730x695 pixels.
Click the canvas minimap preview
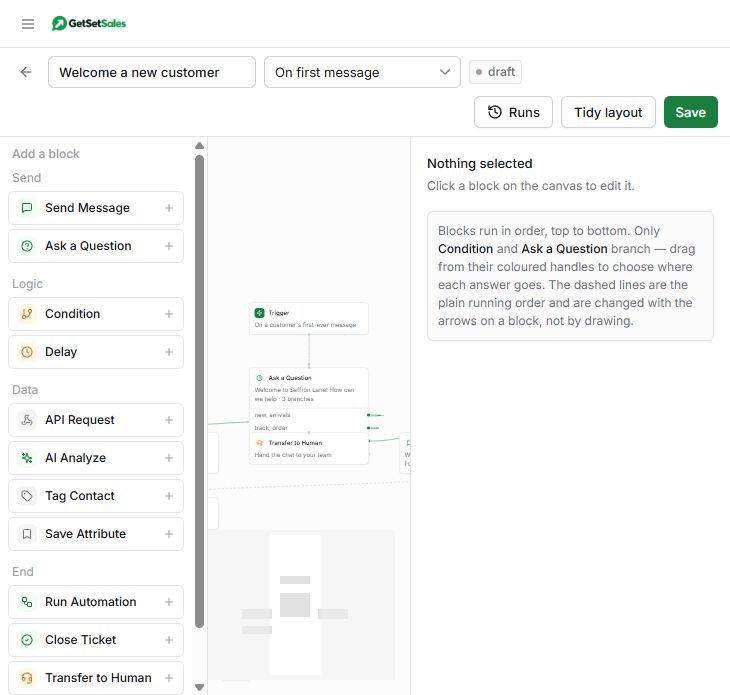coord(301,605)
